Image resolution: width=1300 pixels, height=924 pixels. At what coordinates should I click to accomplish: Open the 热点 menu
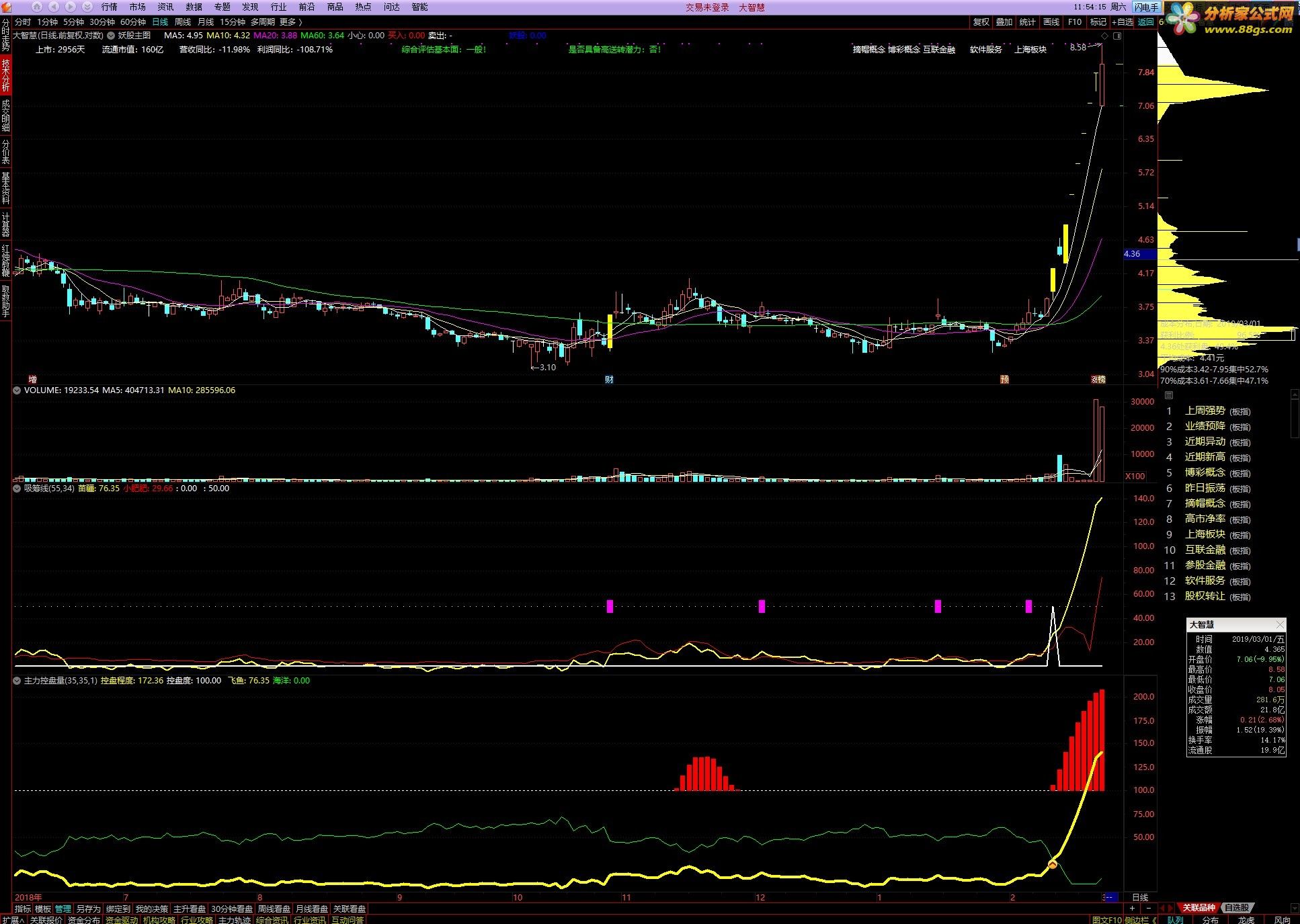pos(363,7)
